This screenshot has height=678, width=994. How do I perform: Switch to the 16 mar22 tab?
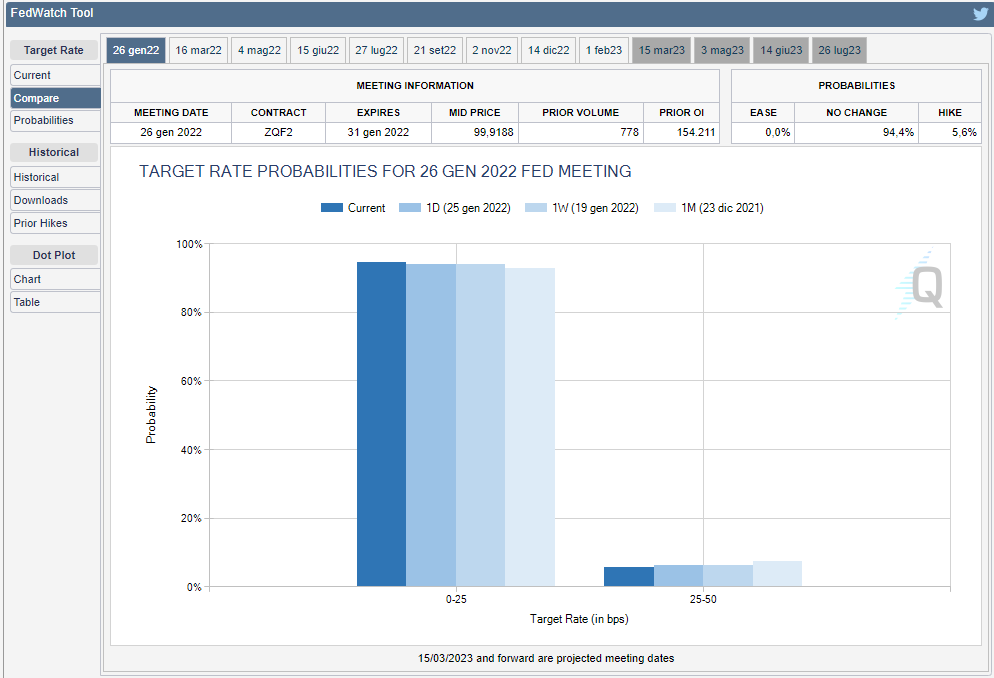point(198,50)
